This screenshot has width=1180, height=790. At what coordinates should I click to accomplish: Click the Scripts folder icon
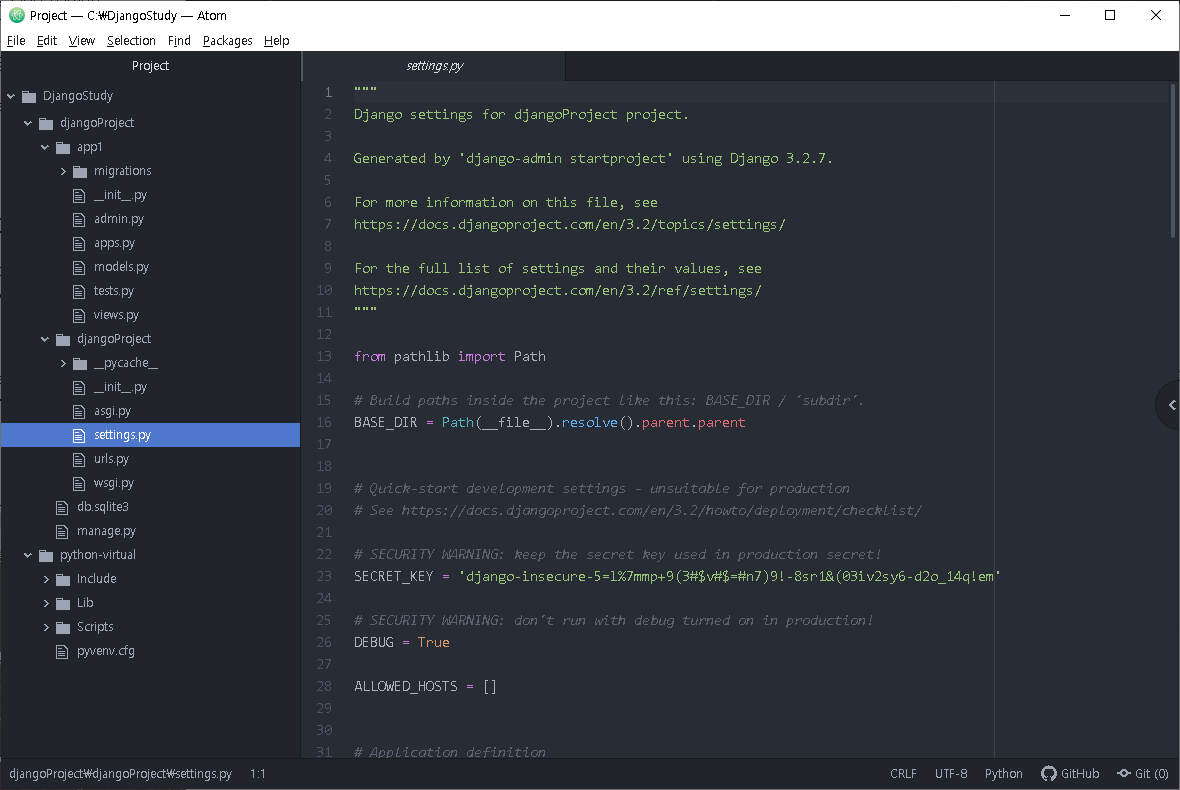(x=63, y=627)
